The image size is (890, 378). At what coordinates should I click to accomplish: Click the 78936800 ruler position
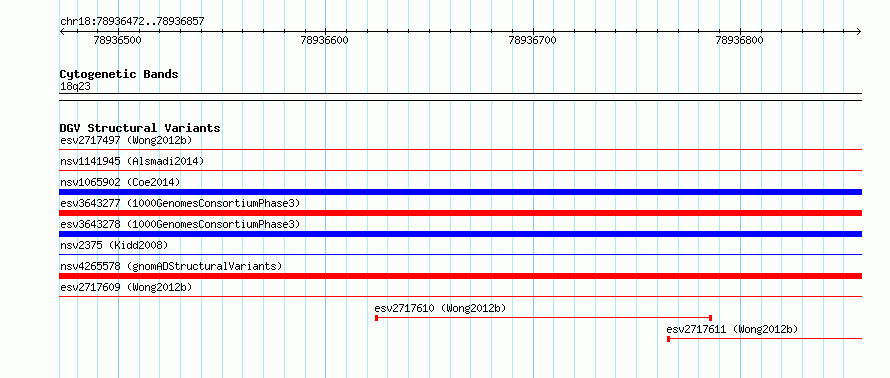740,40
